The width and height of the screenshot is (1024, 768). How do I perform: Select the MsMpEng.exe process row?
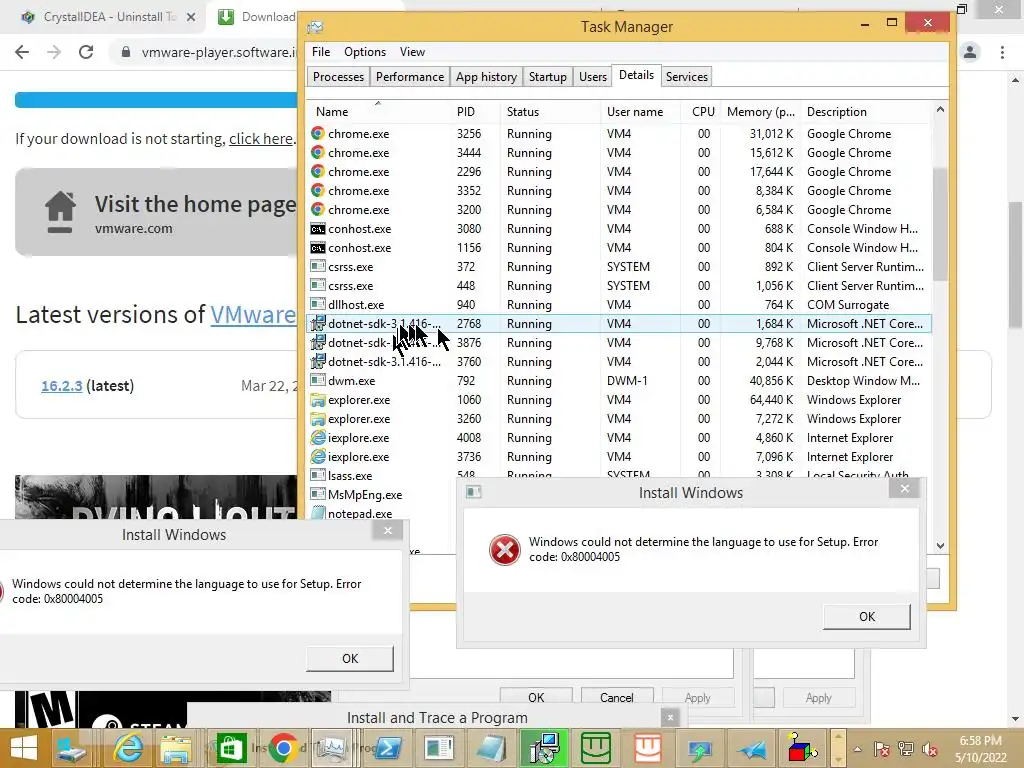(382, 495)
